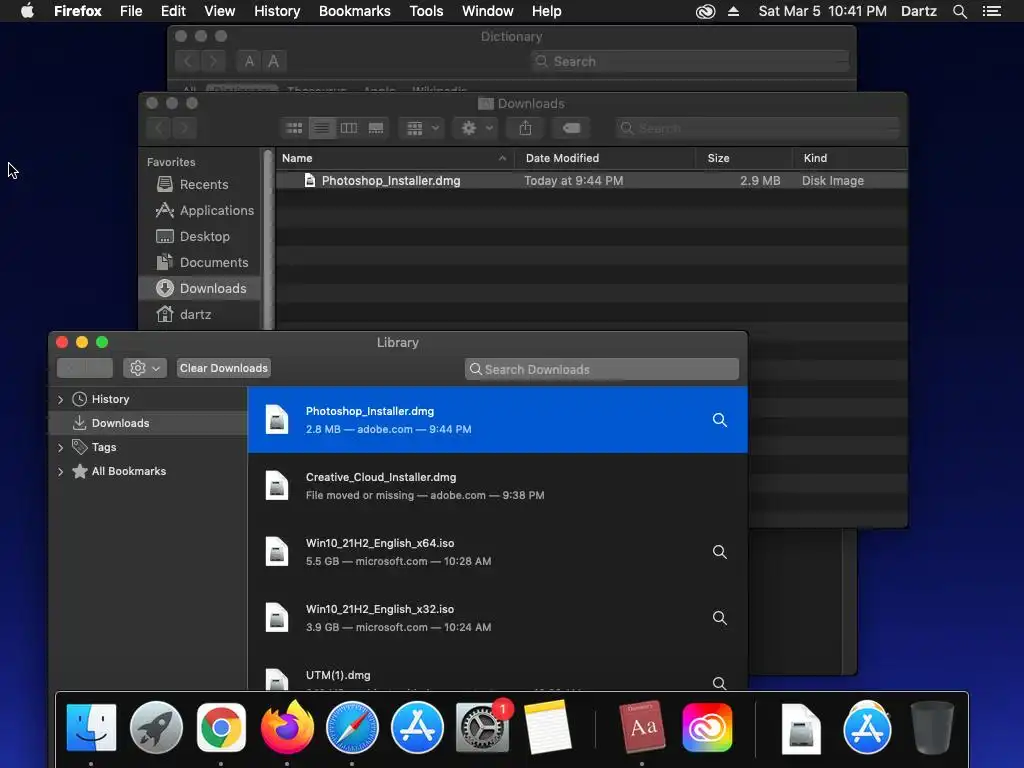This screenshot has width=1024, height=768.
Task: Decrease font size in Dictionary window
Action: click(x=249, y=61)
